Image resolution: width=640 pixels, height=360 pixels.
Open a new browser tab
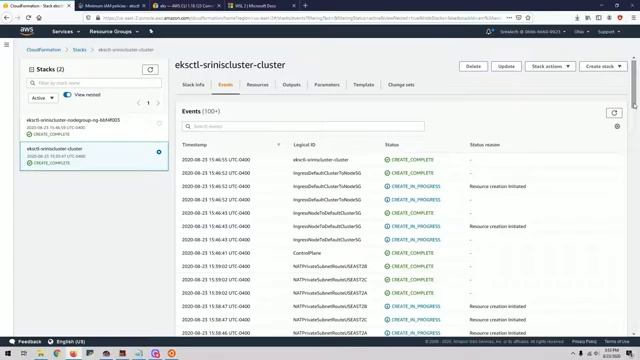click(305, 6)
